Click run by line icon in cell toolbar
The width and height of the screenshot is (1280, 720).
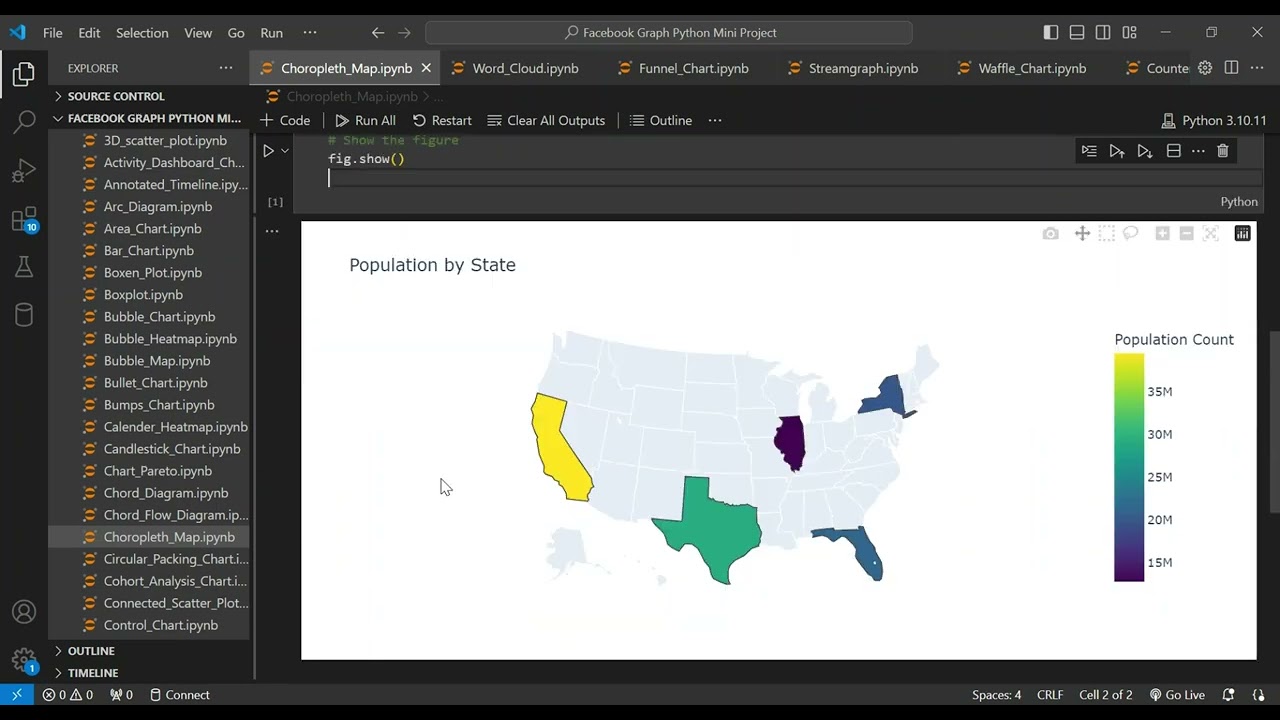(1089, 151)
